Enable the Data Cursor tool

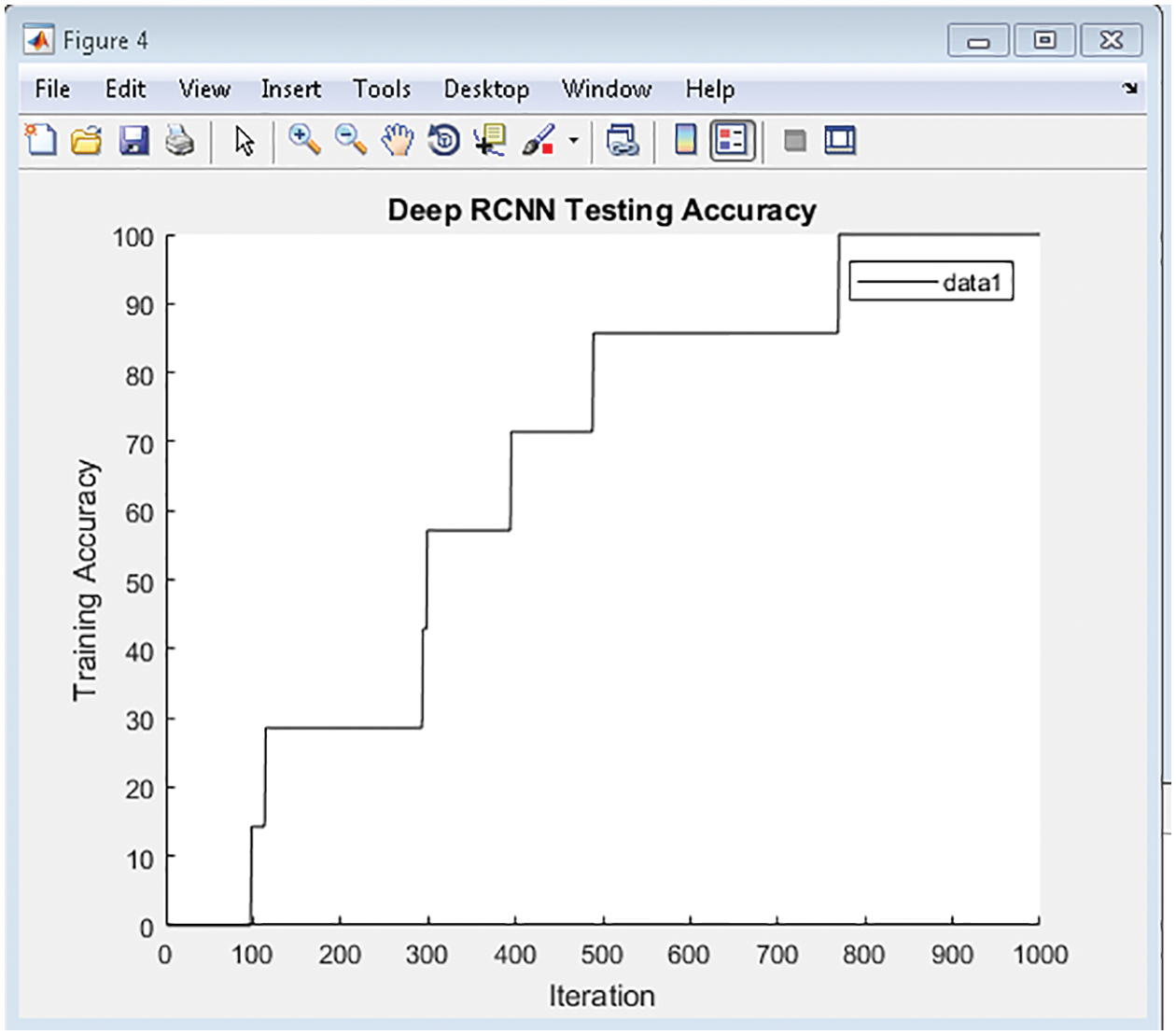pos(490,141)
